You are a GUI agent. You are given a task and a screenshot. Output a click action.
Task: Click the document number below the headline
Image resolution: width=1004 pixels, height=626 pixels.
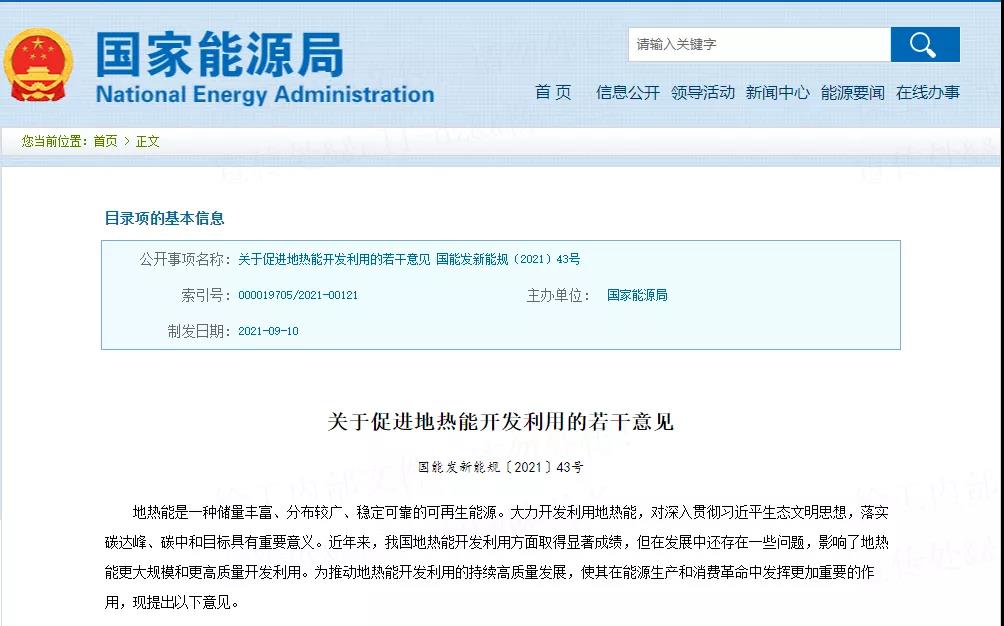pyautogui.click(x=501, y=467)
